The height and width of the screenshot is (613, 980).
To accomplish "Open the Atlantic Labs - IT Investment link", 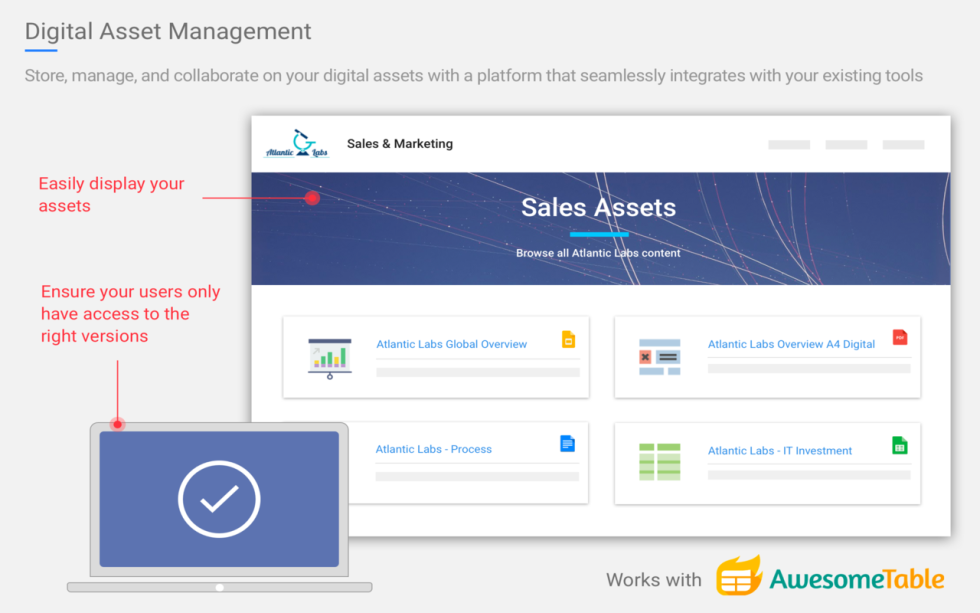I will (x=780, y=450).
